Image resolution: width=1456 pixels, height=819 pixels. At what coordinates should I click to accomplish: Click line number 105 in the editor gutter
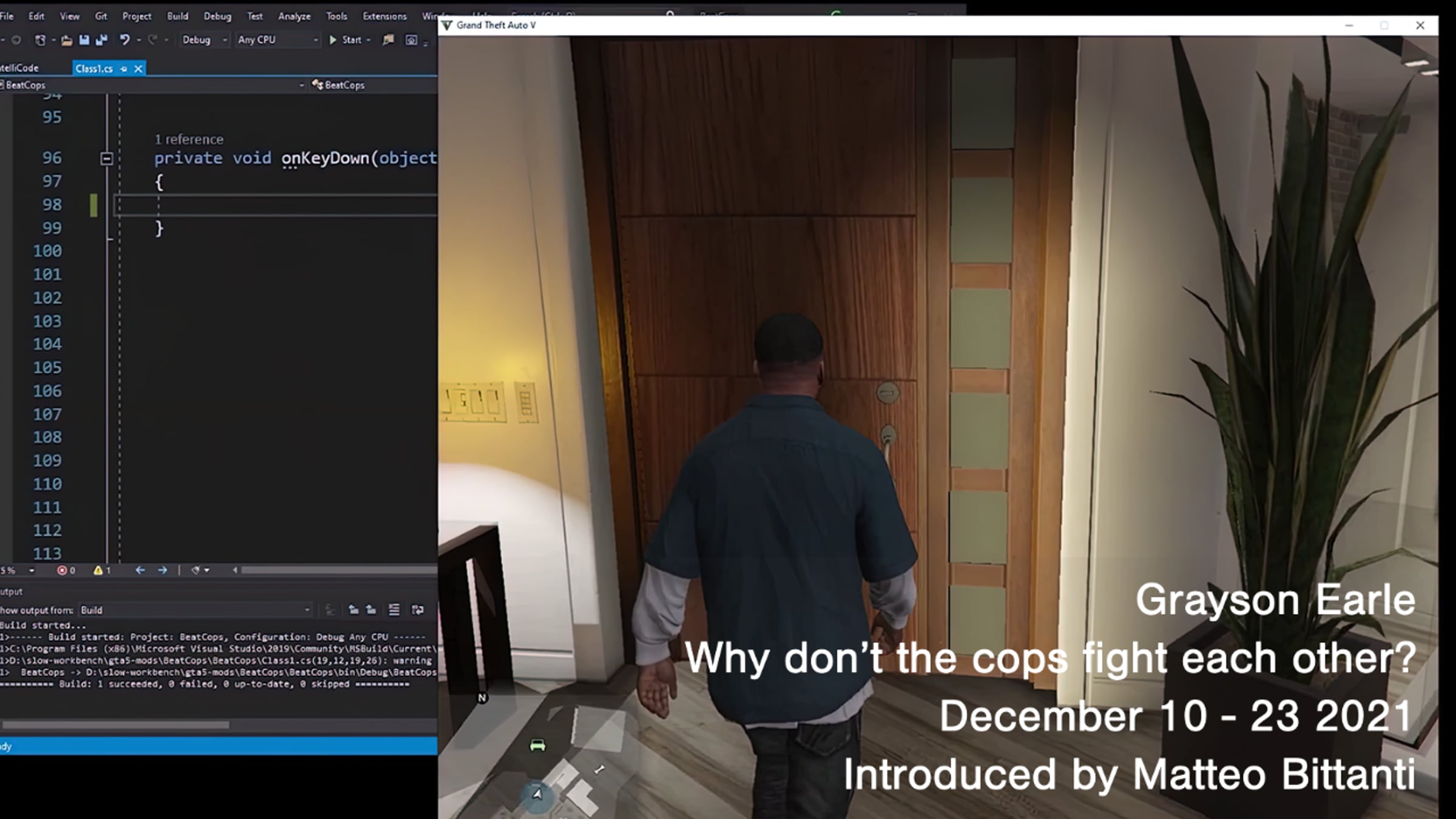tap(47, 368)
